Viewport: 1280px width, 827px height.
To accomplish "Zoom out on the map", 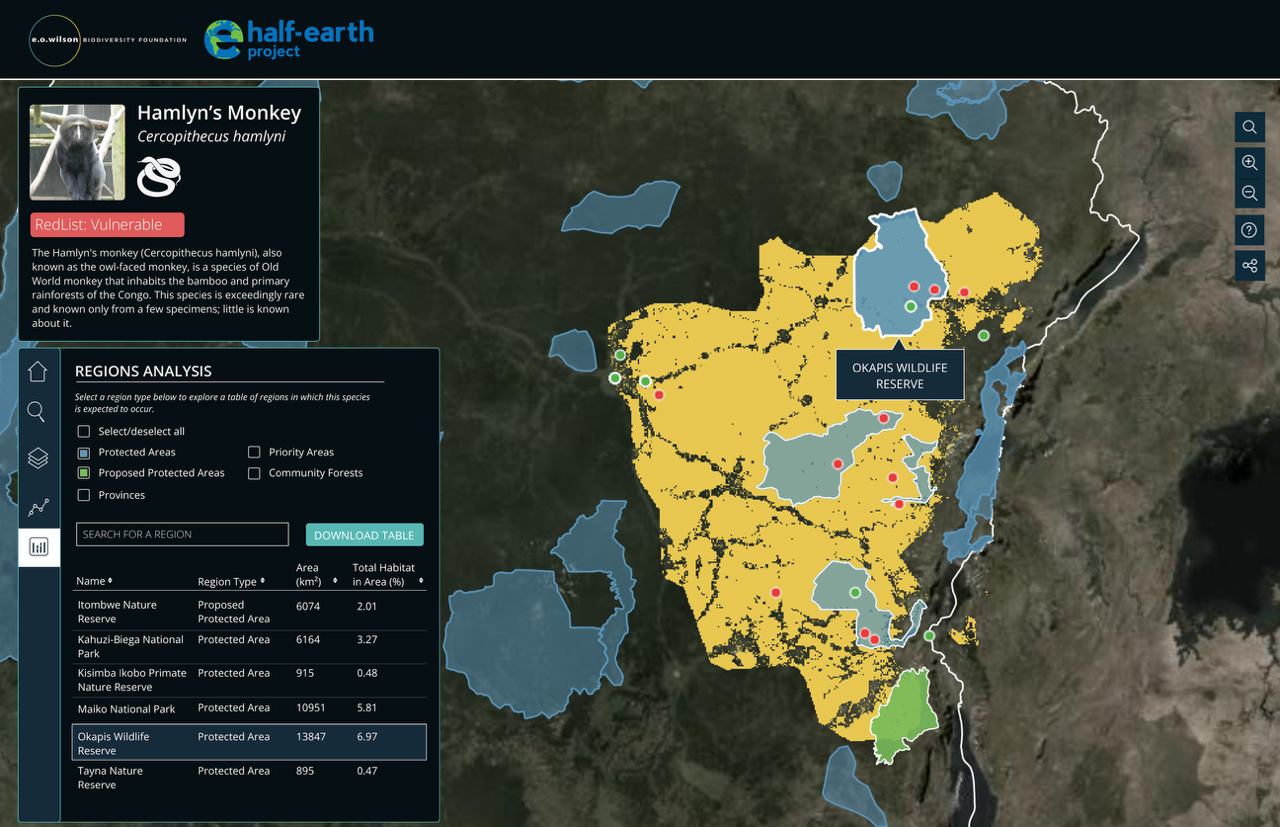I will pyautogui.click(x=1249, y=193).
